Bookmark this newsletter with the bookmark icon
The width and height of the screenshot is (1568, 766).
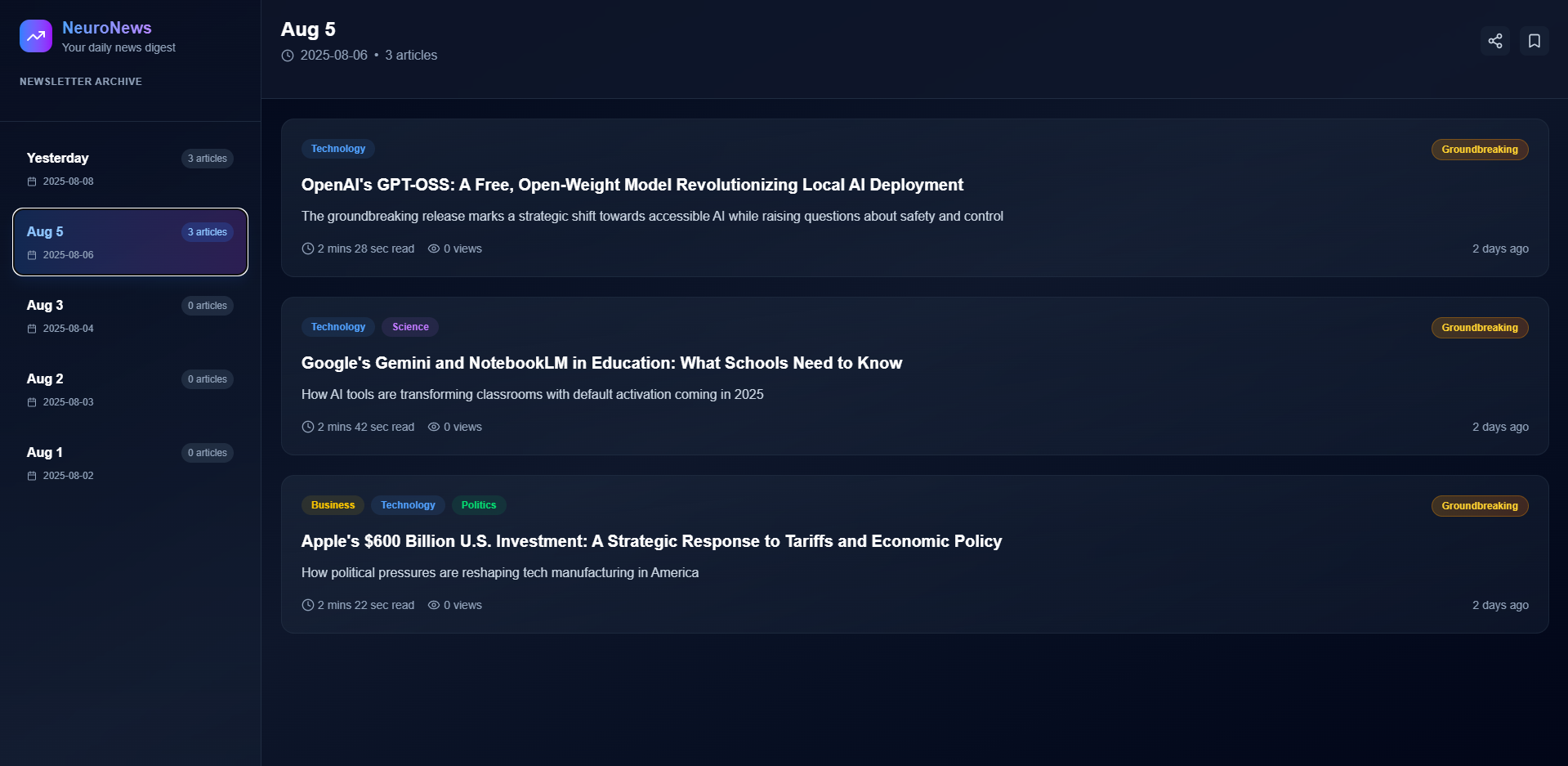(1534, 41)
